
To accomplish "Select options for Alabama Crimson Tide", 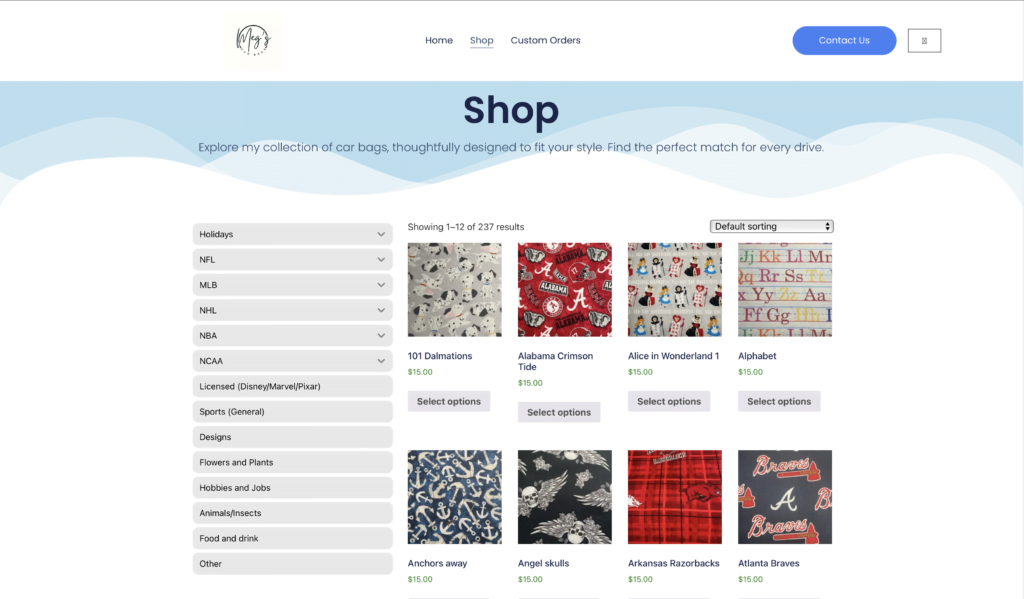I will click(x=559, y=412).
